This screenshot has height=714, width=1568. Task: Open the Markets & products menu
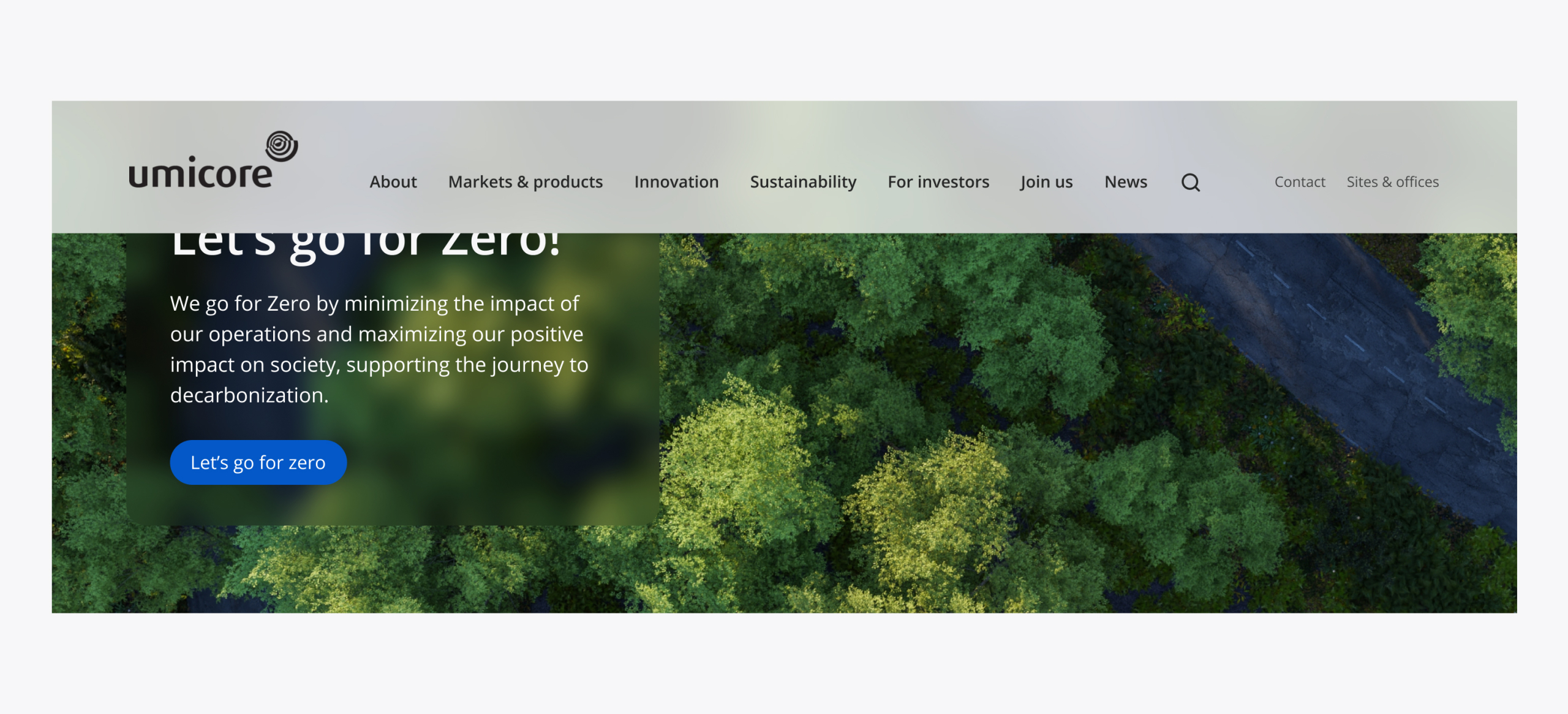(x=525, y=182)
